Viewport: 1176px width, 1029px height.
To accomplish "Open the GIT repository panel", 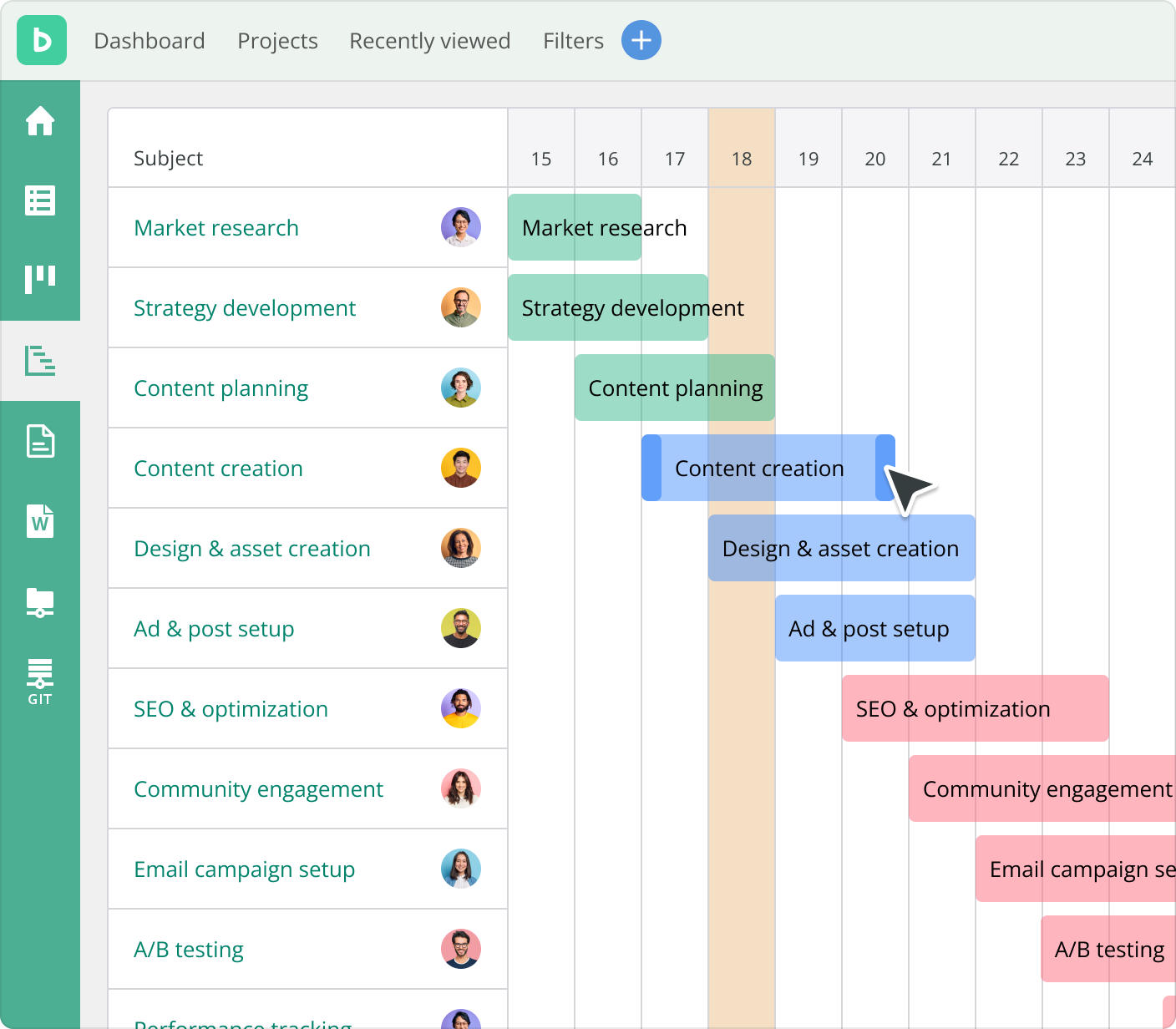I will click(x=39, y=680).
